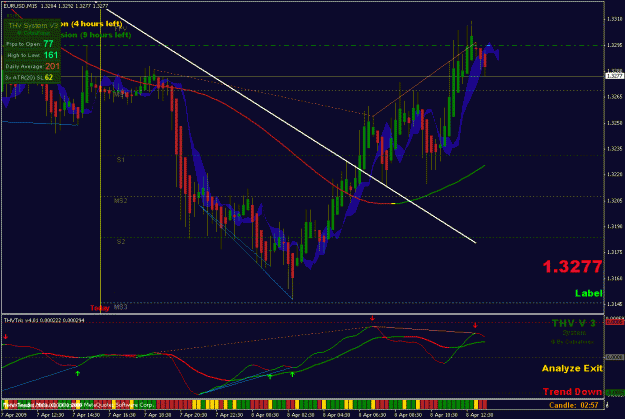Click the '7 Apr 16:30' time axis label
The width and height of the screenshot is (625, 419).
point(122,415)
